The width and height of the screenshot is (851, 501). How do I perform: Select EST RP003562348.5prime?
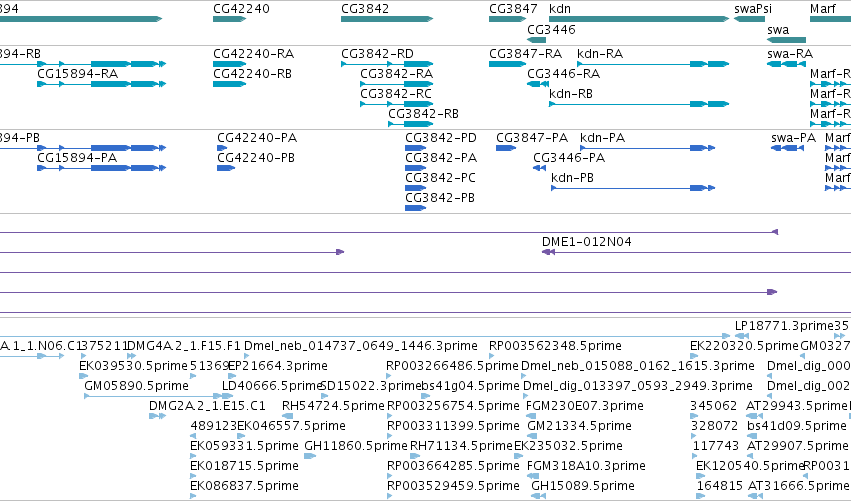pos(555,346)
